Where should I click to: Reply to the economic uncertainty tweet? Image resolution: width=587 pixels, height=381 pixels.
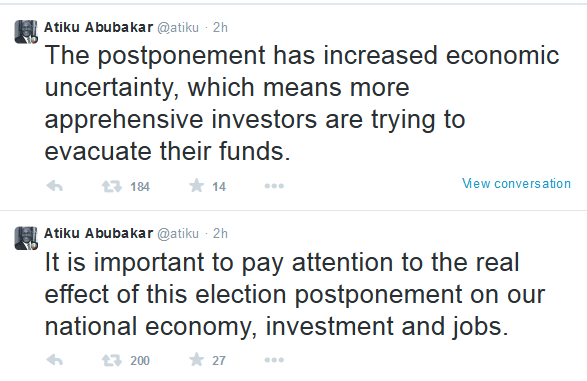[x=55, y=186]
